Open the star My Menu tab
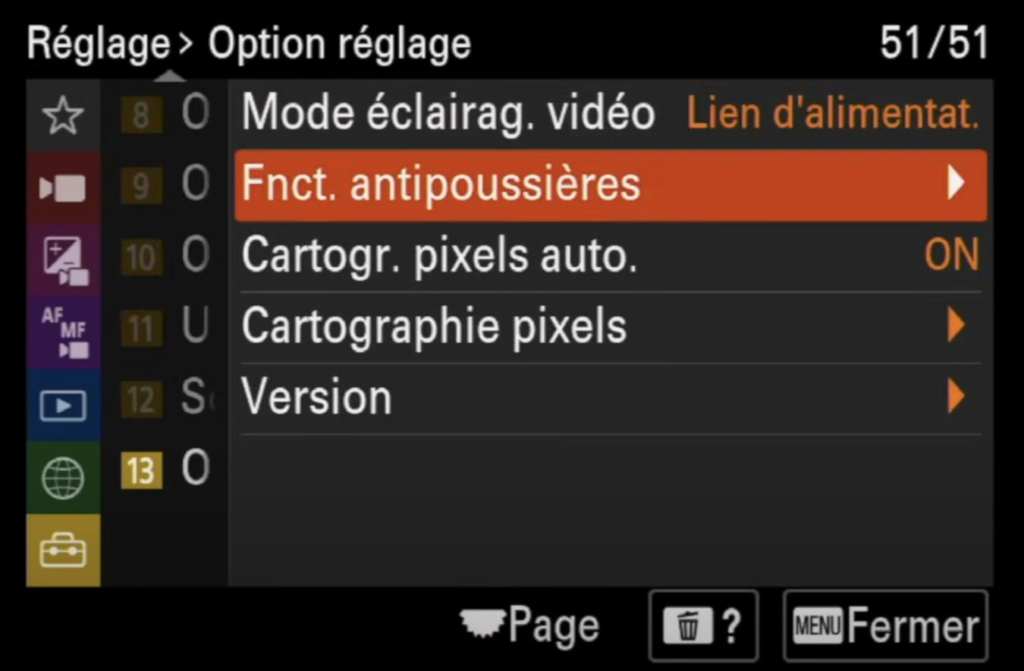Image resolution: width=1024 pixels, height=671 pixels. pos(62,117)
